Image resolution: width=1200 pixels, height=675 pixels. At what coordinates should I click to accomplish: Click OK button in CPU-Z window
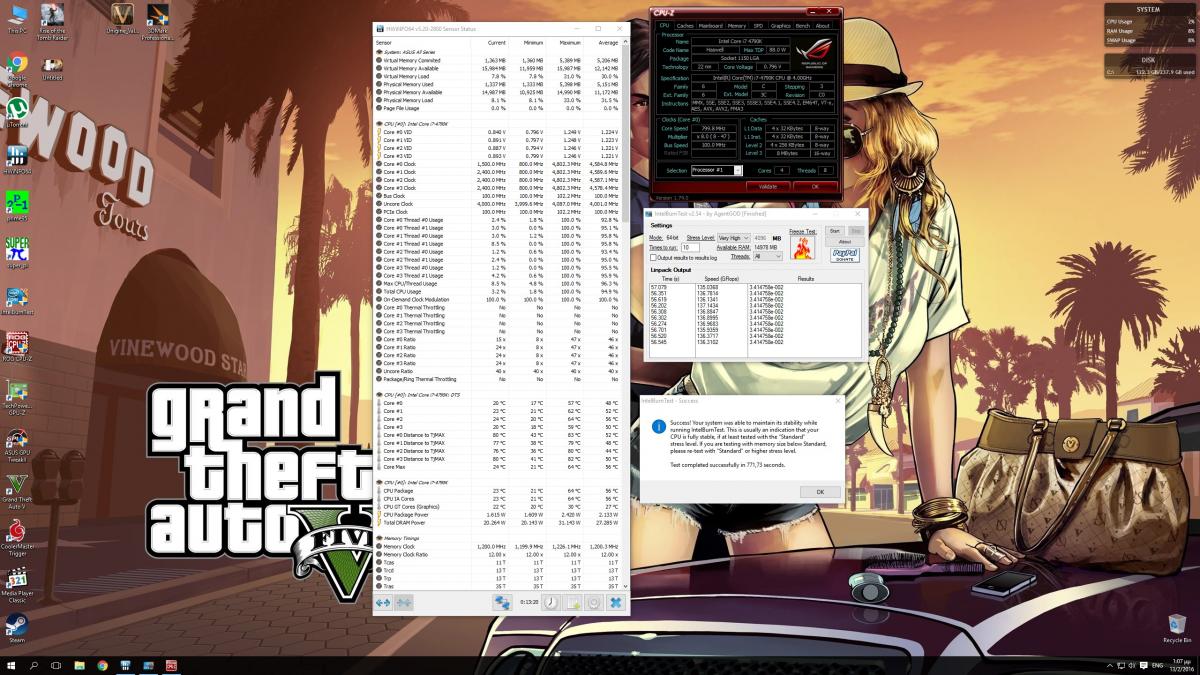click(x=815, y=186)
